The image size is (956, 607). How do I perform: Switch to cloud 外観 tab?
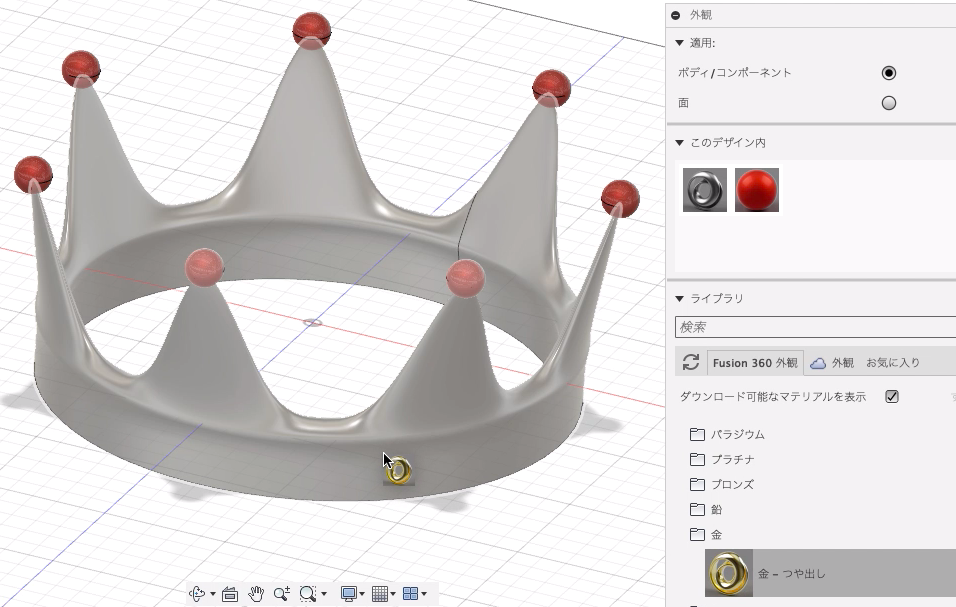[x=832, y=363]
